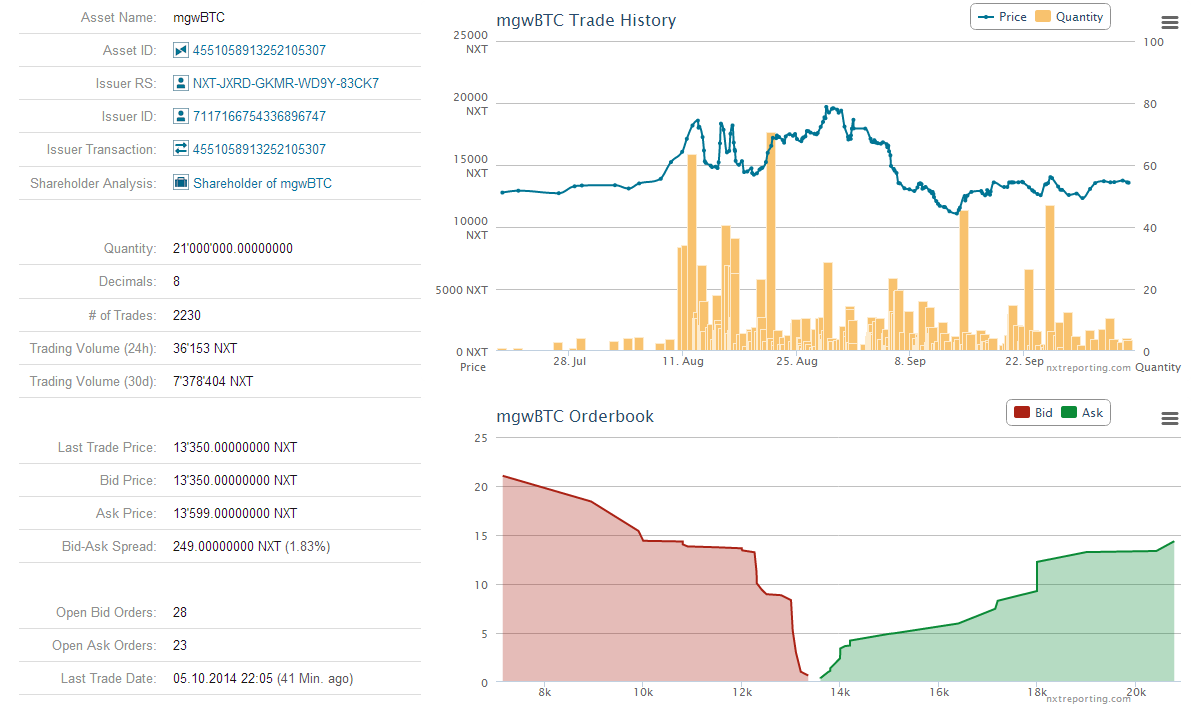Click the arrows icon beside Issuer Transaction
1204x705 pixels.
[x=180, y=149]
